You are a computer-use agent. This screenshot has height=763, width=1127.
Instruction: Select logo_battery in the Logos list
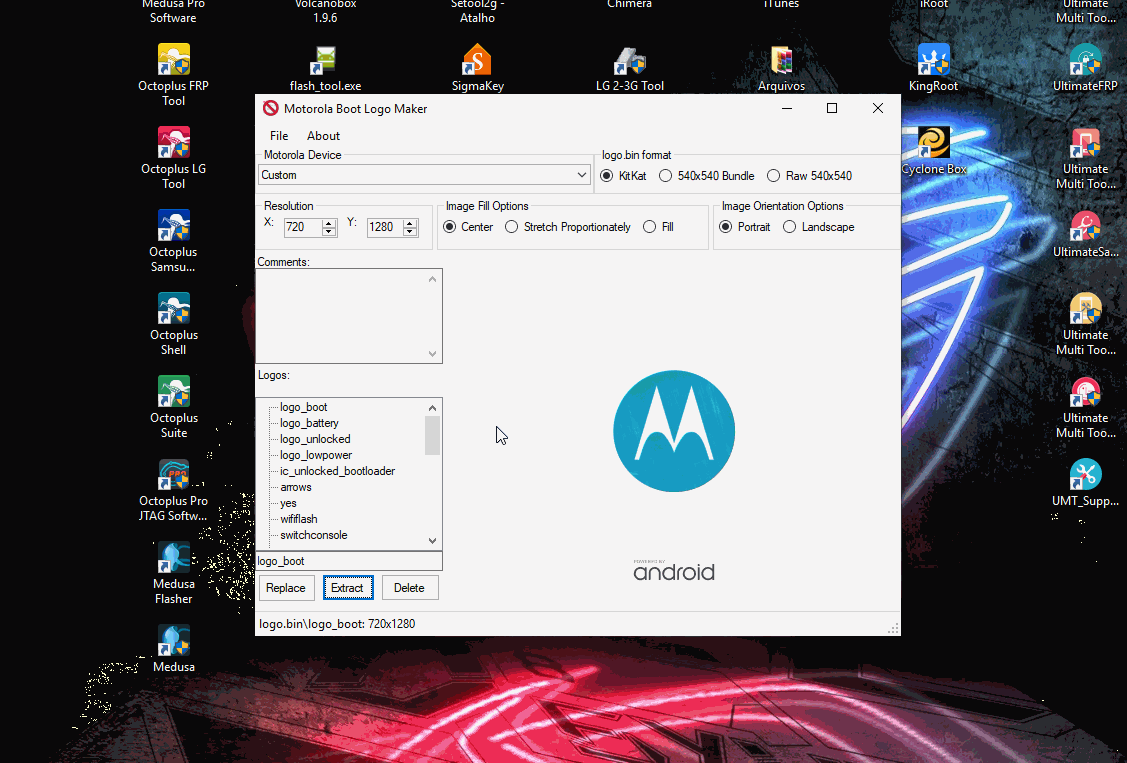[310, 423]
